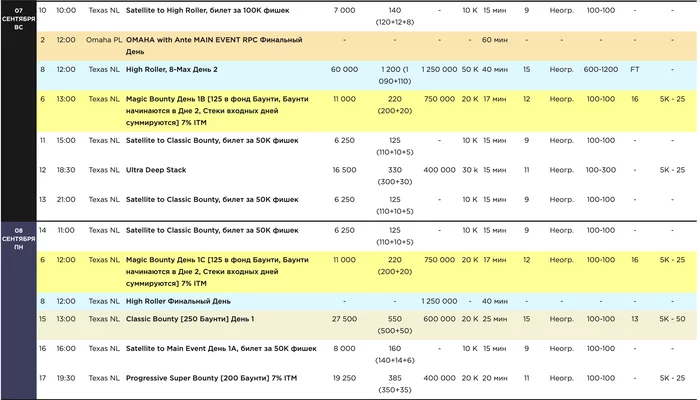Screen dimensions: 700x400
Task: Select '550 (500+50)' fee breakdown
Action: pyautogui.click(x=395, y=325)
